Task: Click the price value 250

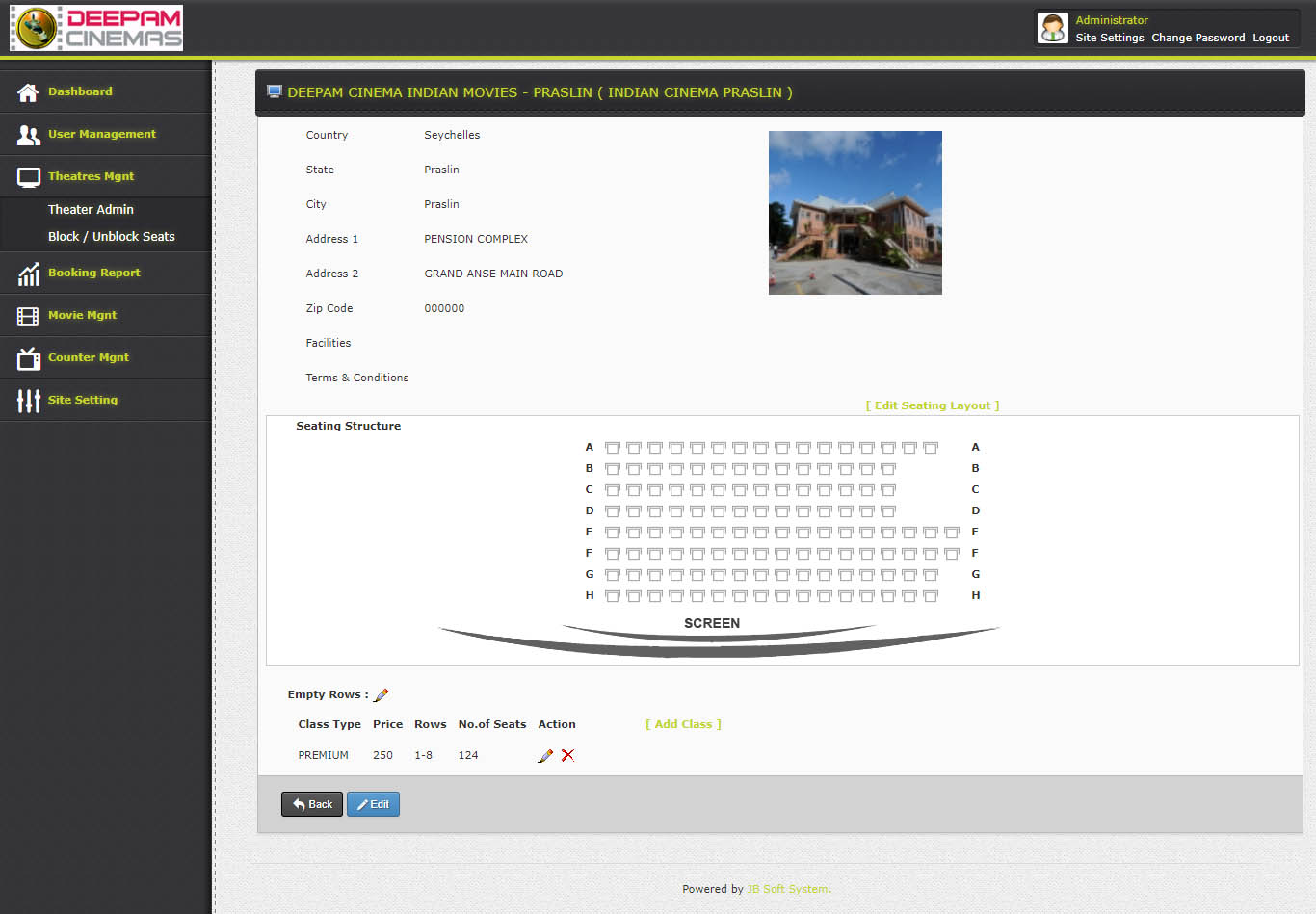Action: pos(382,755)
